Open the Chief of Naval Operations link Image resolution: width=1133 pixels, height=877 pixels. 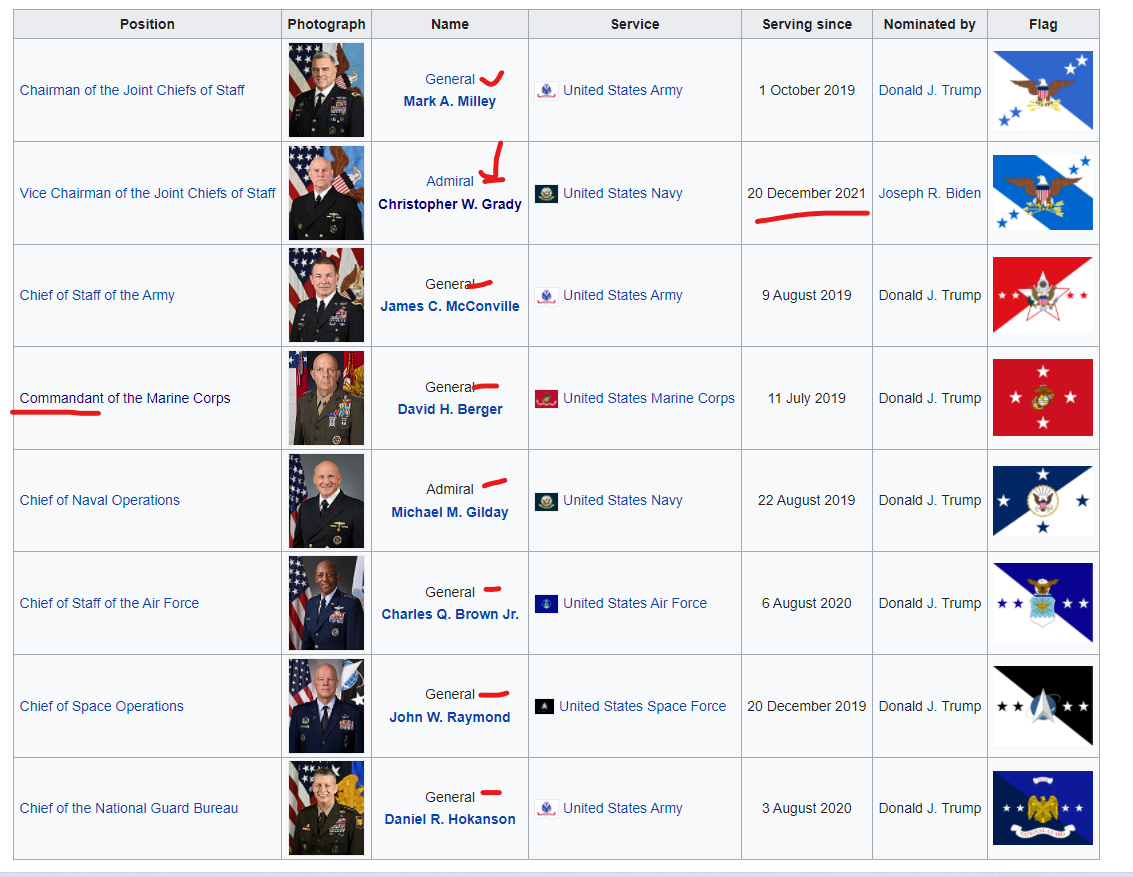pos(100,501)
